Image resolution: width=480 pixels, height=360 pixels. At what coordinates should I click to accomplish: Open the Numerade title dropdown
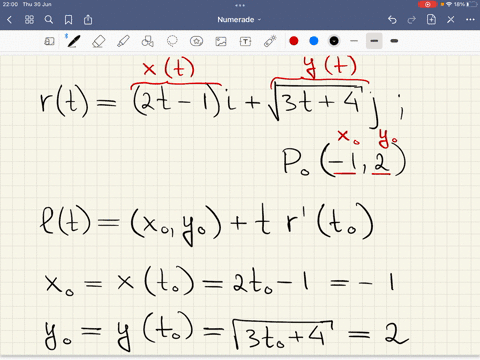click(x=239, y=20)
